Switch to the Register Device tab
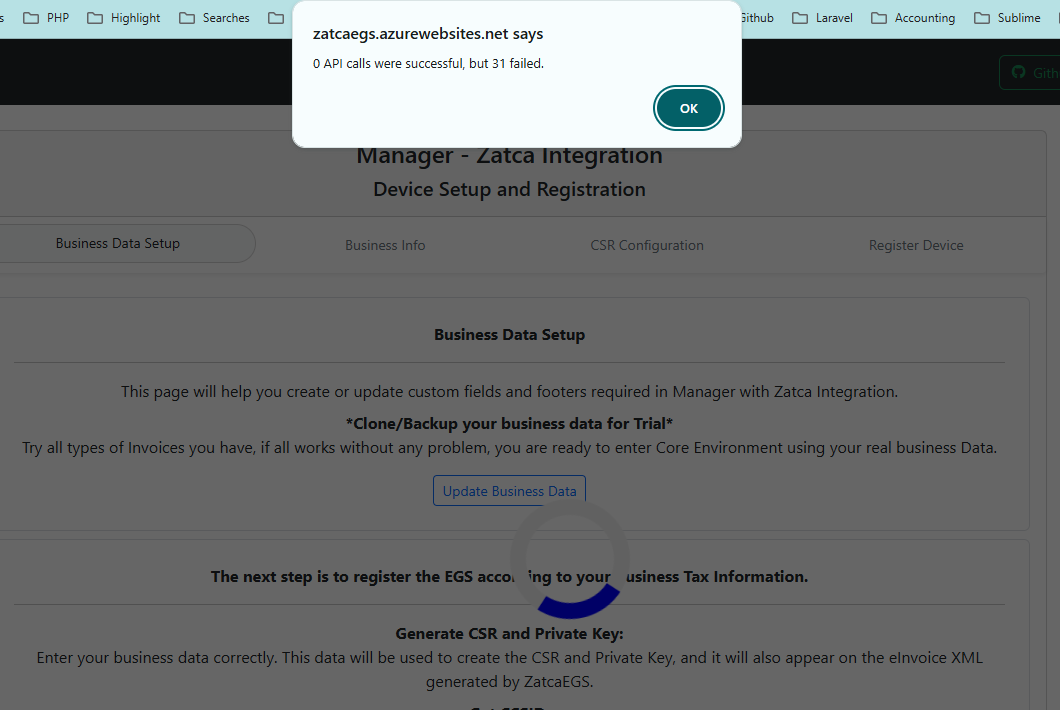Viewport: 1060px width, 710px height. click(916, 245)
